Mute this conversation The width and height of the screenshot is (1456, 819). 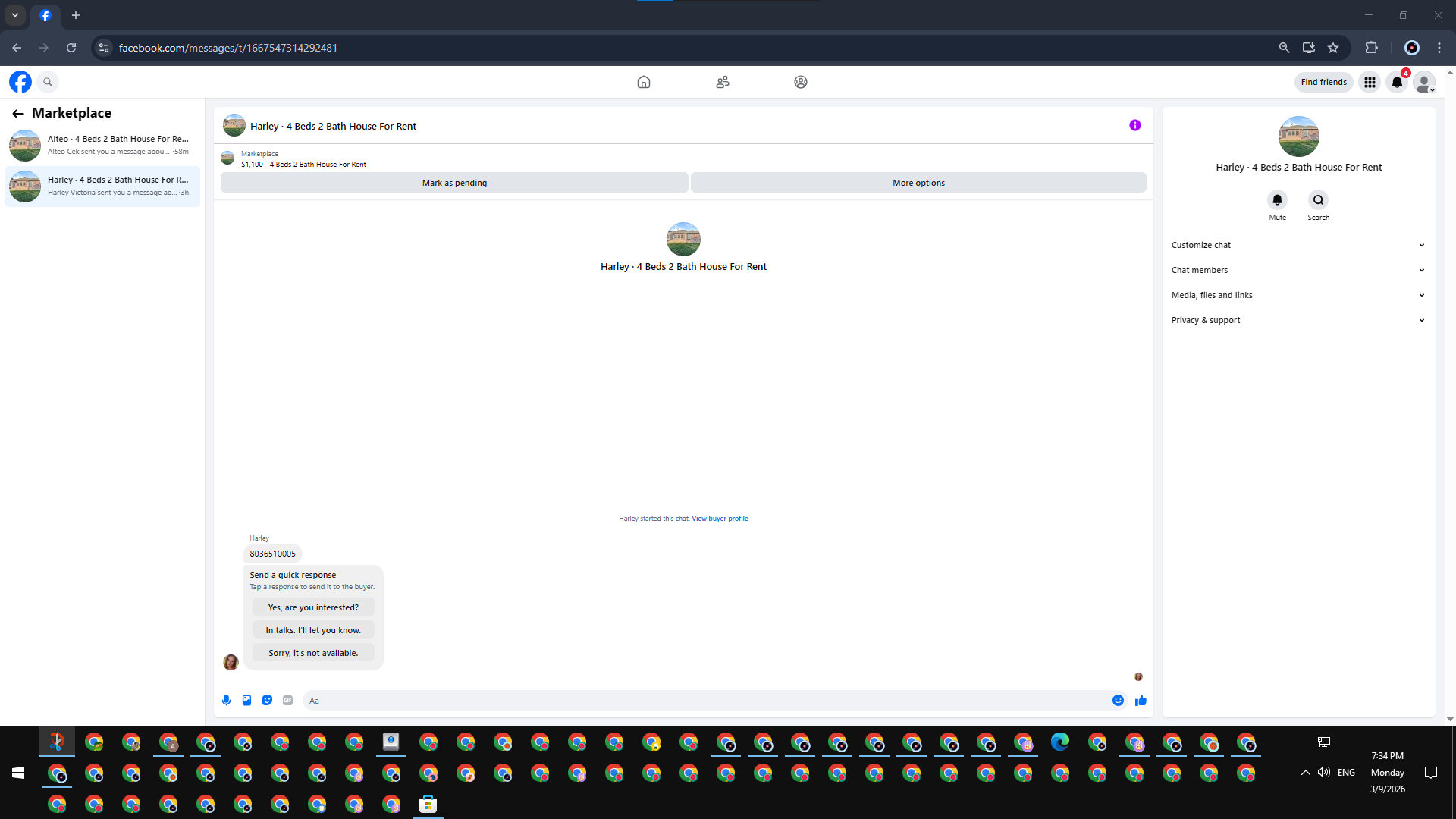[x=1277, y=200]
